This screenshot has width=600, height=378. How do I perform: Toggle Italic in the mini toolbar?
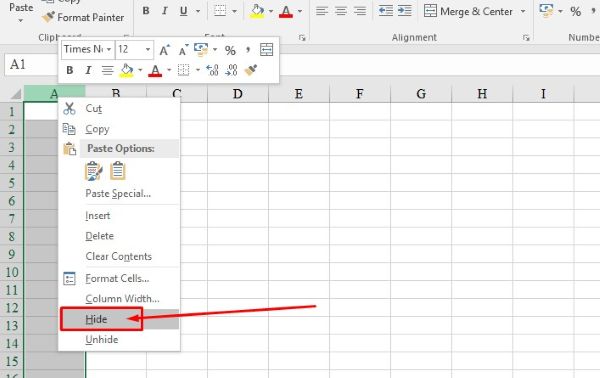coord(88,70)
